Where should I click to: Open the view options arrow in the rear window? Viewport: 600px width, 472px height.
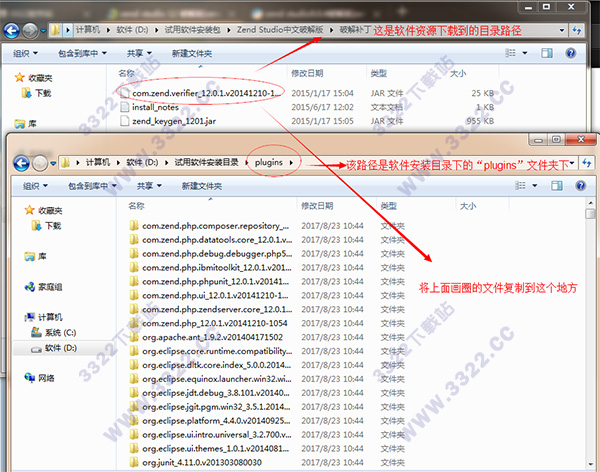click(525, 53)
